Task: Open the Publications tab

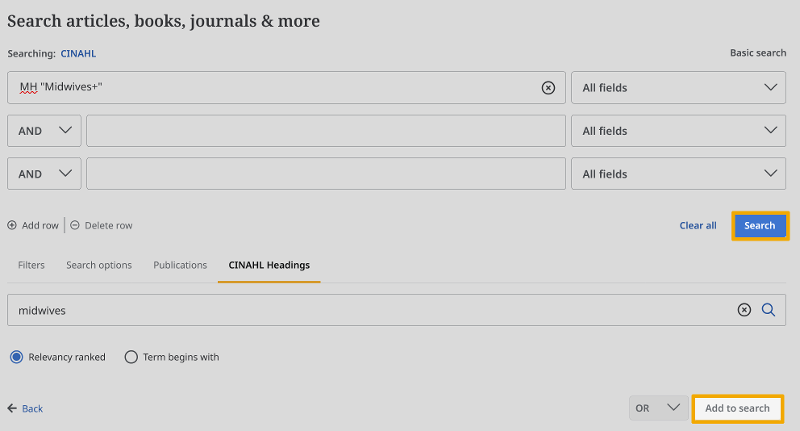Action: click(180, 265)
